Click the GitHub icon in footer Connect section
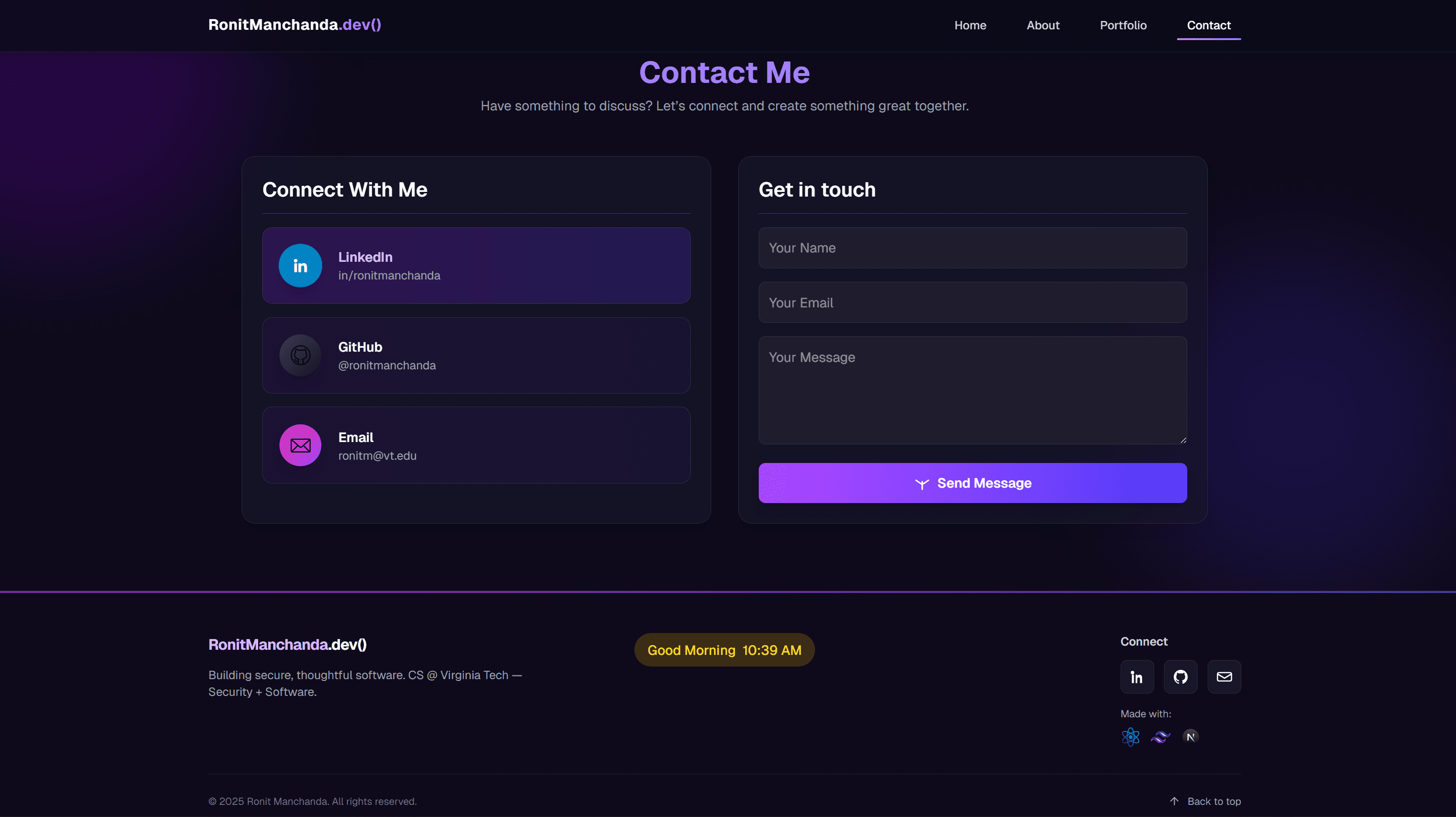 pos(1181,676)
